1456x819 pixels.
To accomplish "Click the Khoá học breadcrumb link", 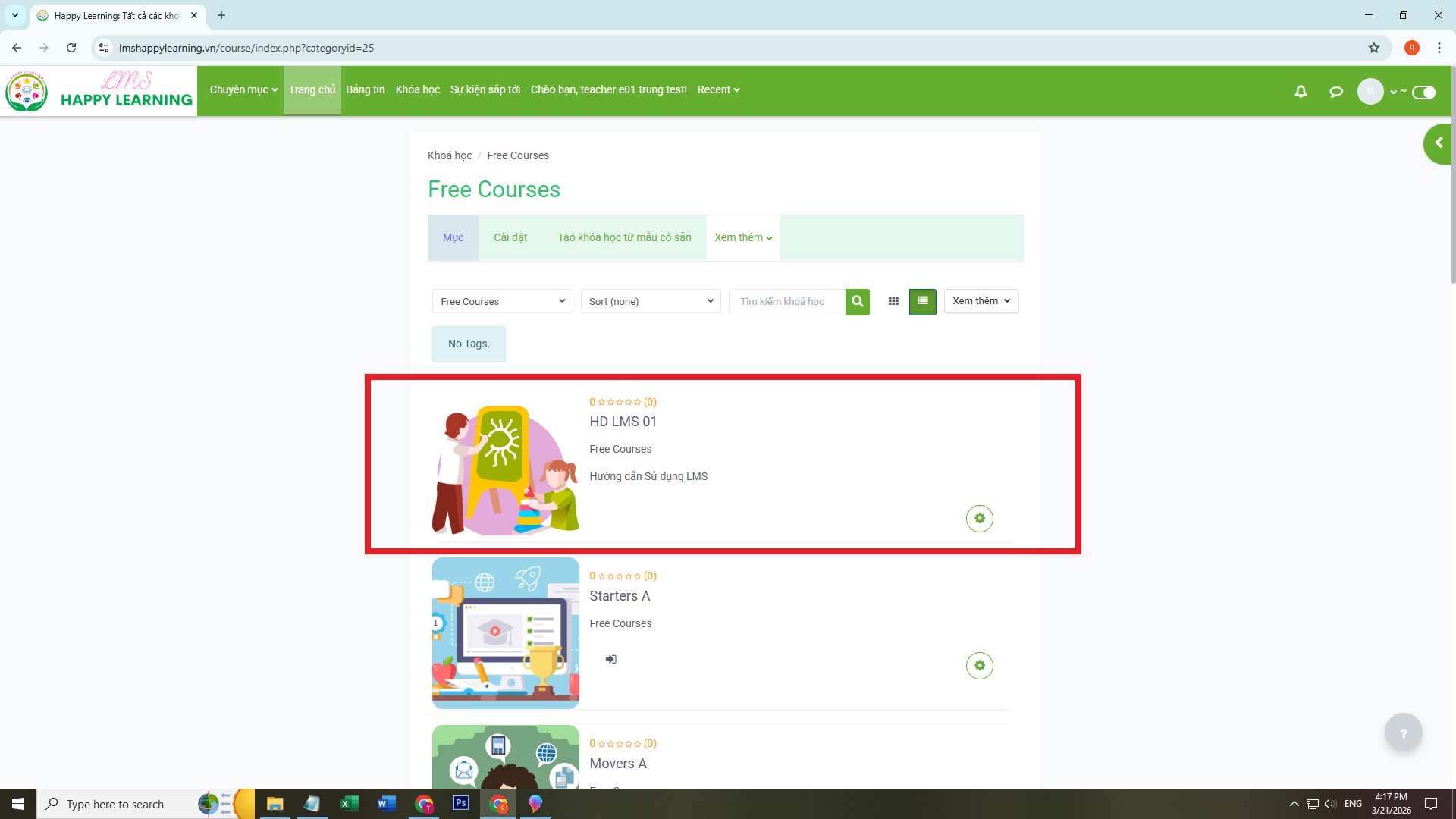I will click(450, 155).
